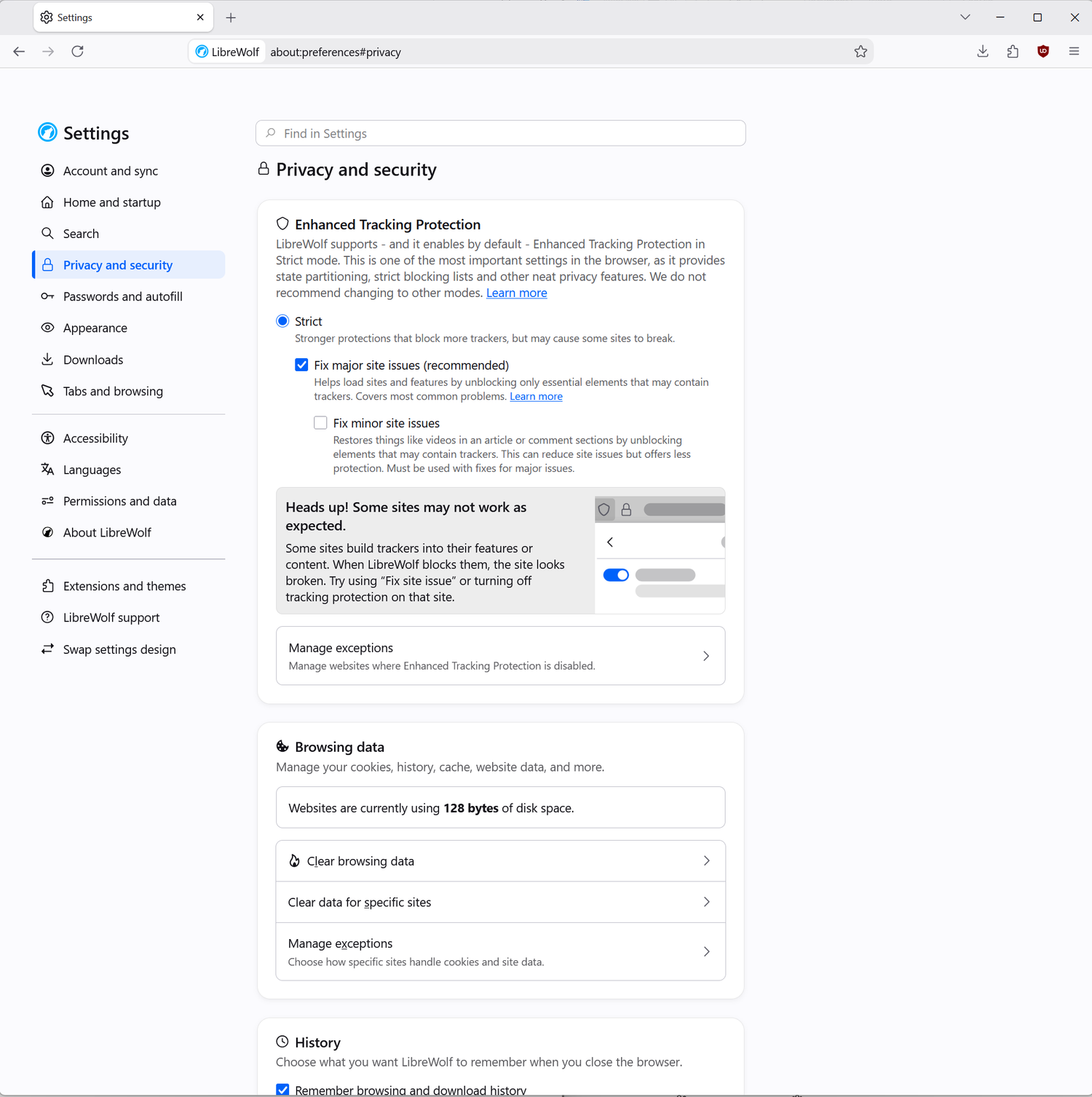Click the tracking protection illustration image
Screen dimensions: 1092x1097
pos(660,555)
